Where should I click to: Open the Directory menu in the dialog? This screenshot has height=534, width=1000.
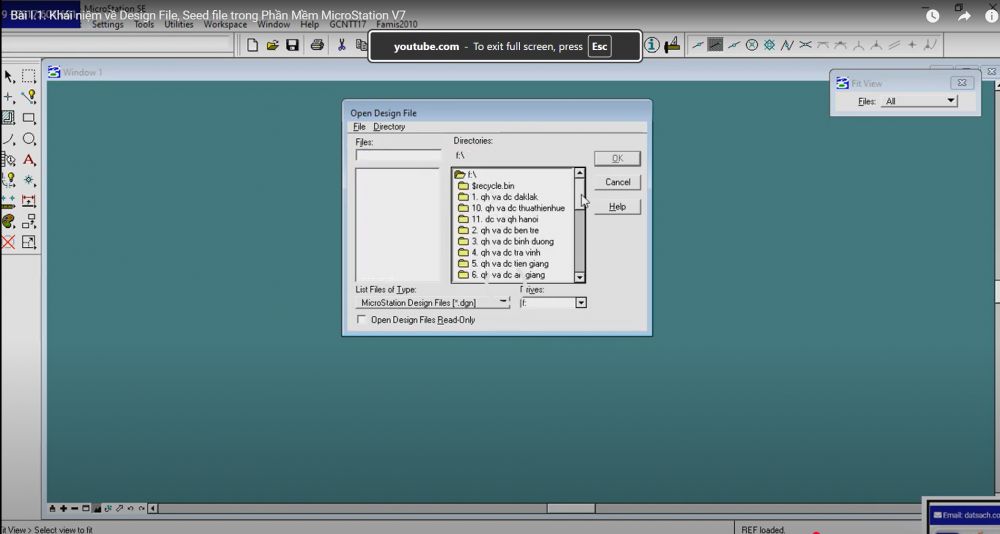tap(389, 127)
